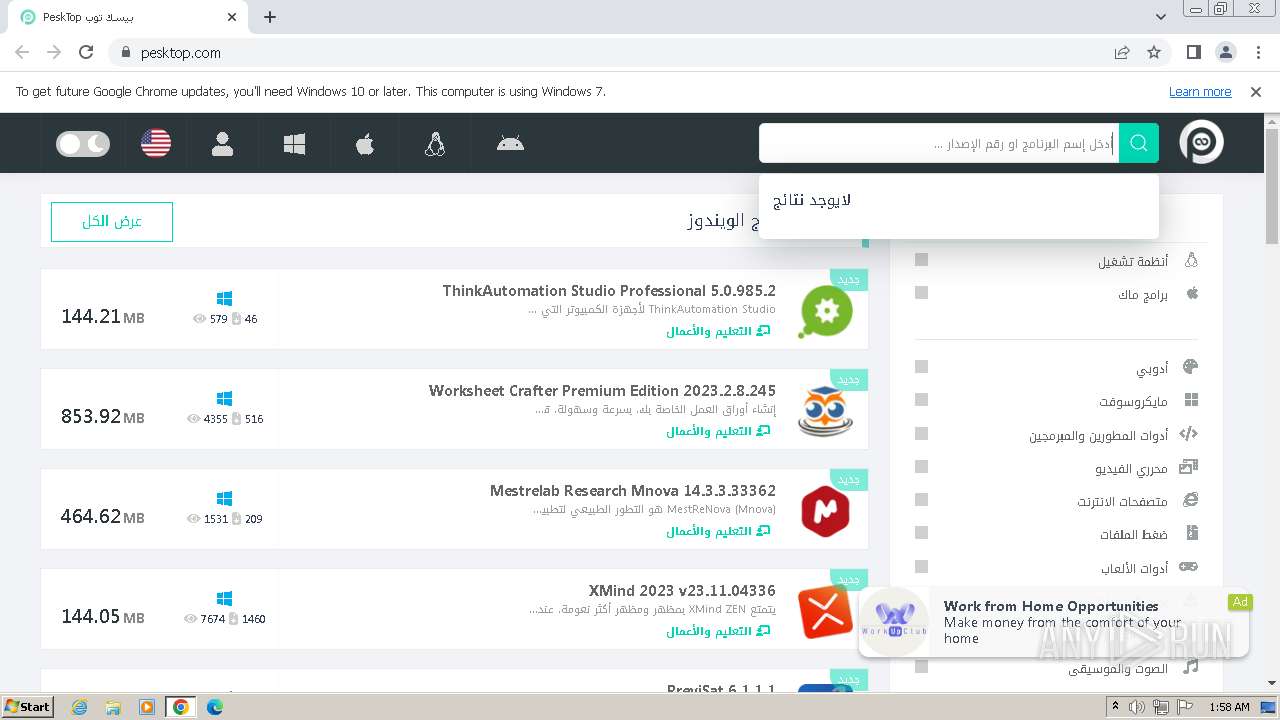Click the code brackets icon beside أدوات المطورين
The image size is (1280, 720).
(x=1188, y=434)
